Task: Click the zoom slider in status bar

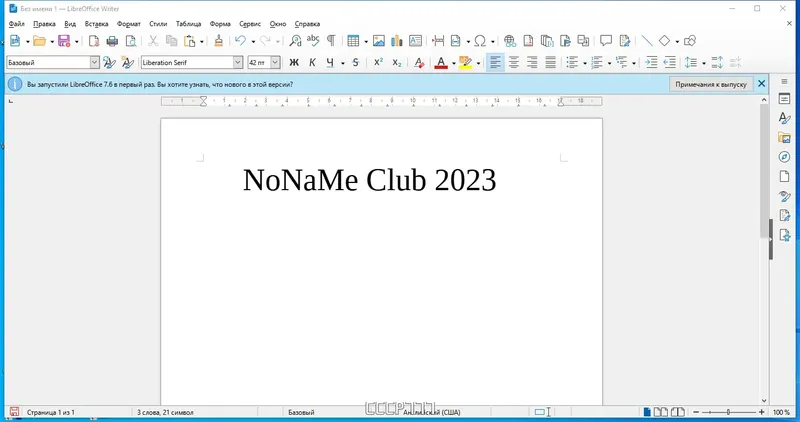Action: tap(729, 412)
